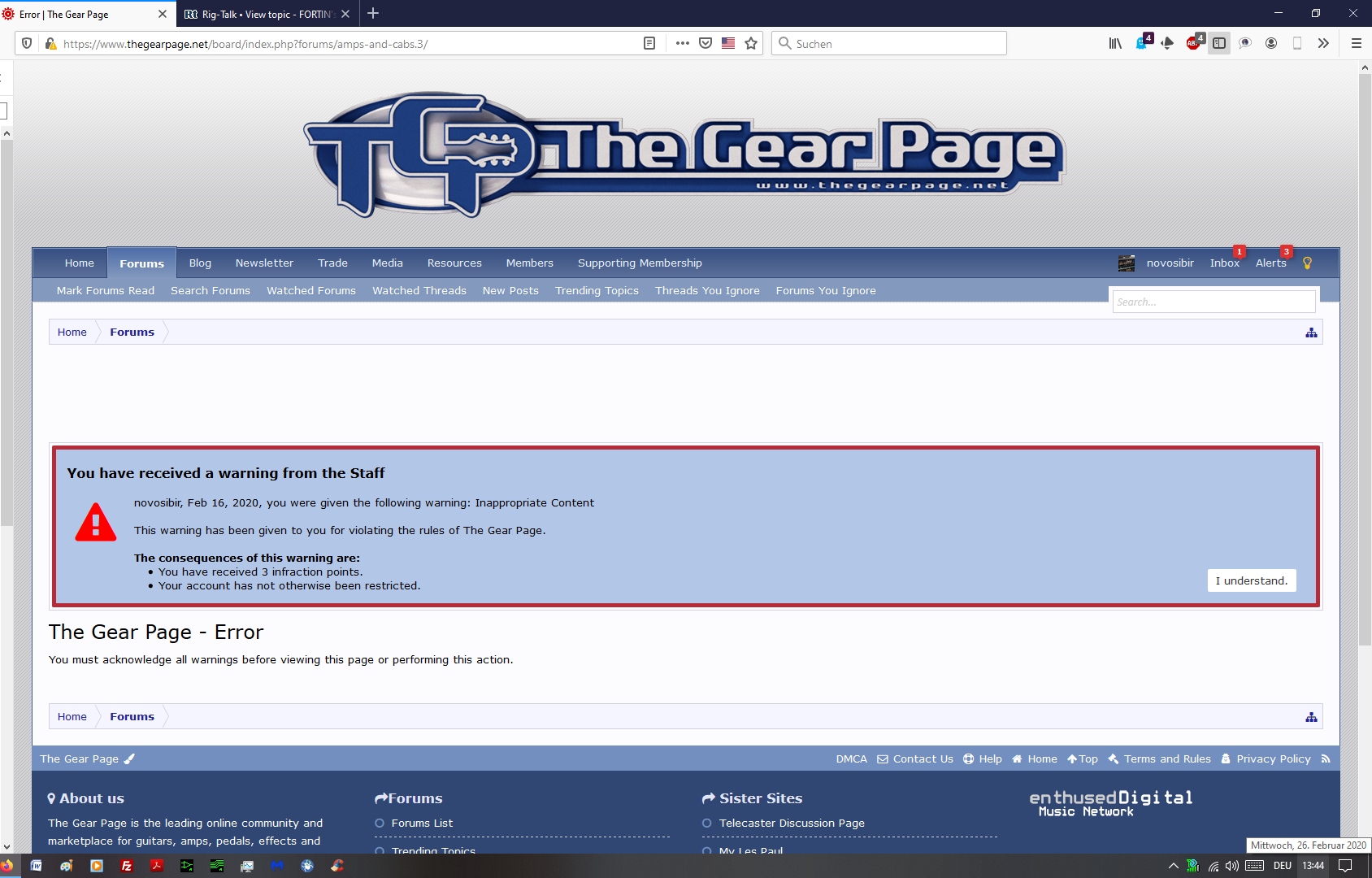Open Search Forums link
Screen dimensions: 1372x878
click(x=211, y=290)
